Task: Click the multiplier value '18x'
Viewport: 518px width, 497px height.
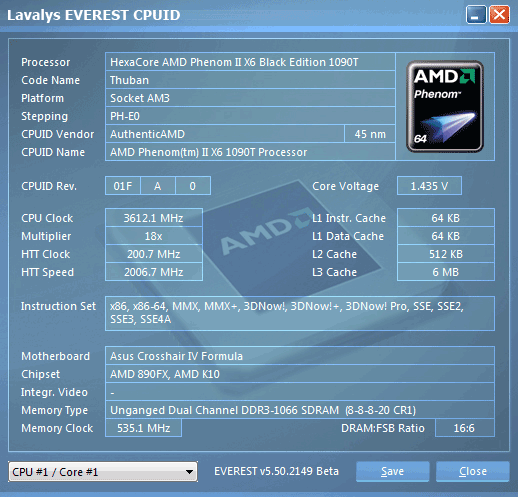Action: pos(154,236)
